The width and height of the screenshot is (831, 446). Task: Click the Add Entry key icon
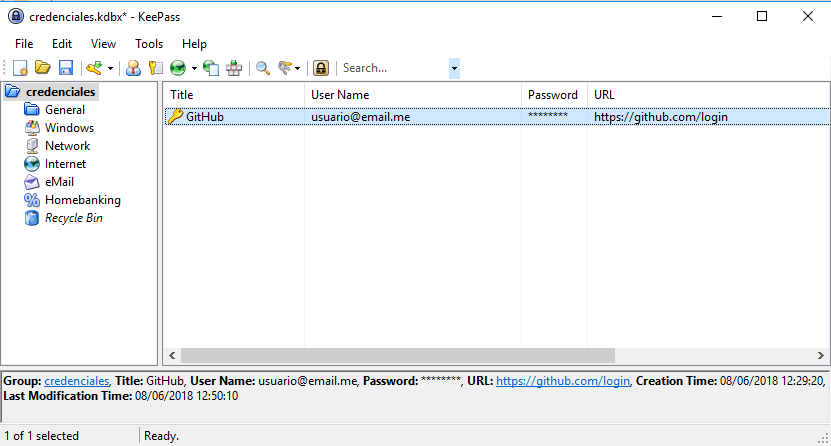point(95,68)
